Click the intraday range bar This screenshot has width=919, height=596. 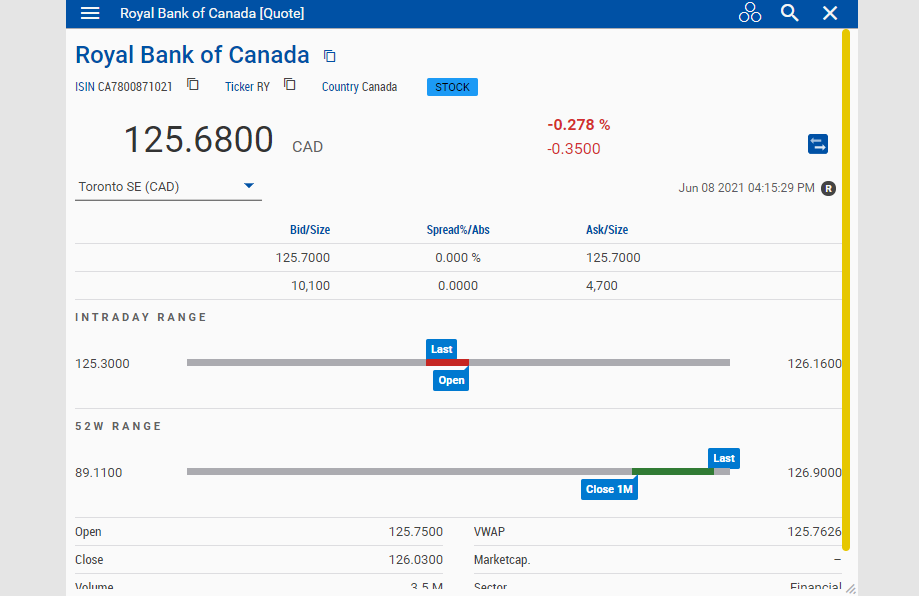pyautogui.click(x=458, y=363)
